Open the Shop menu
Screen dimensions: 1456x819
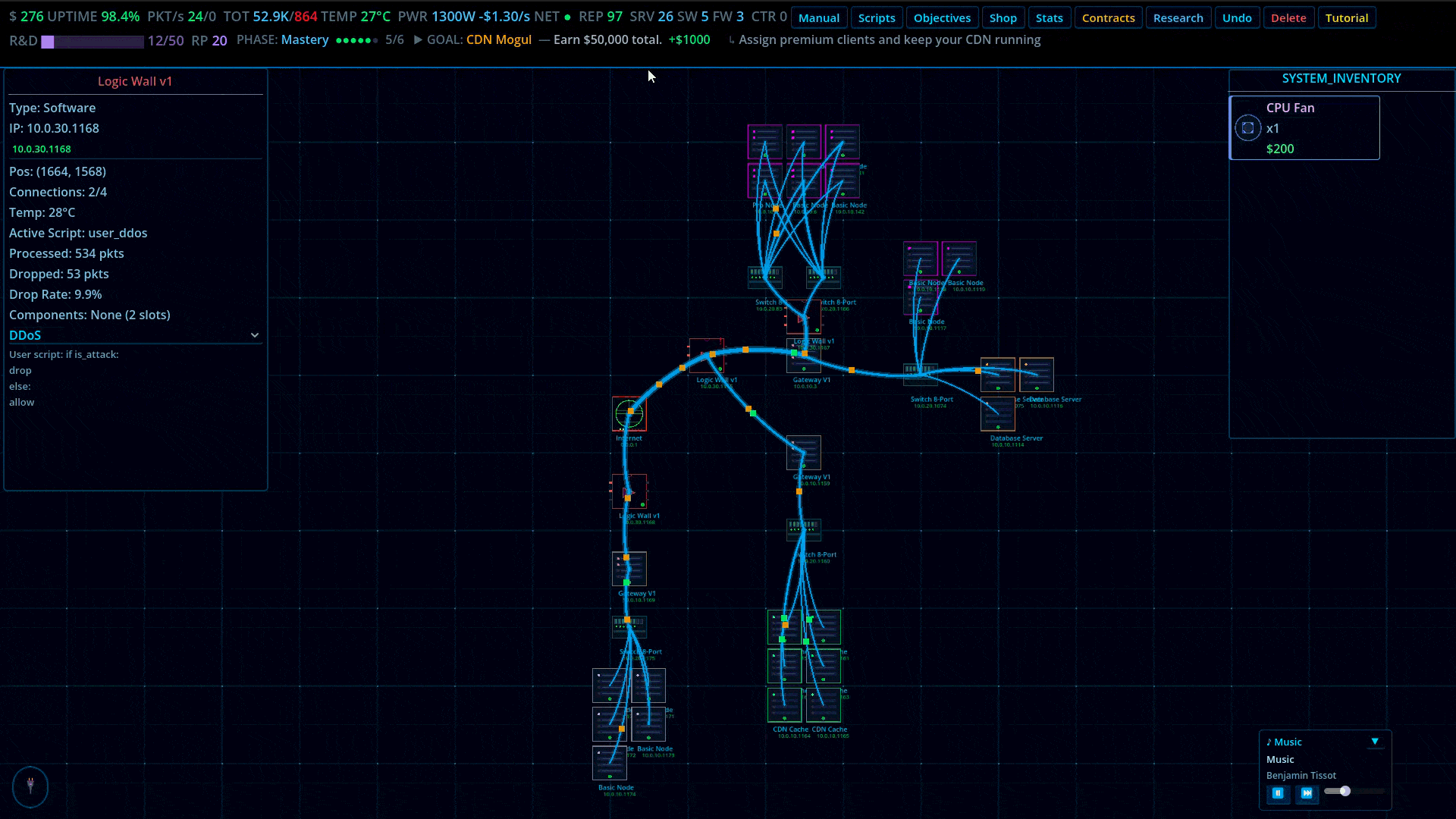tap(1003, 18)
